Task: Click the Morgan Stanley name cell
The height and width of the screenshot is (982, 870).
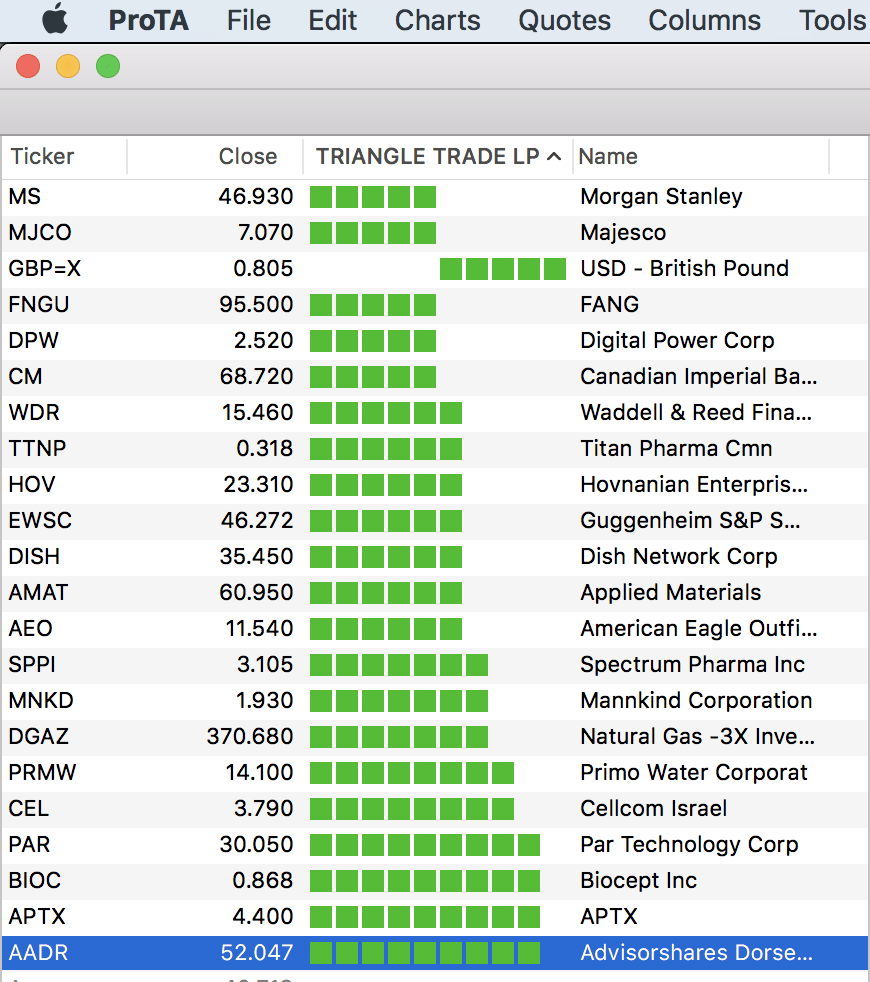Action: (661, 197)
